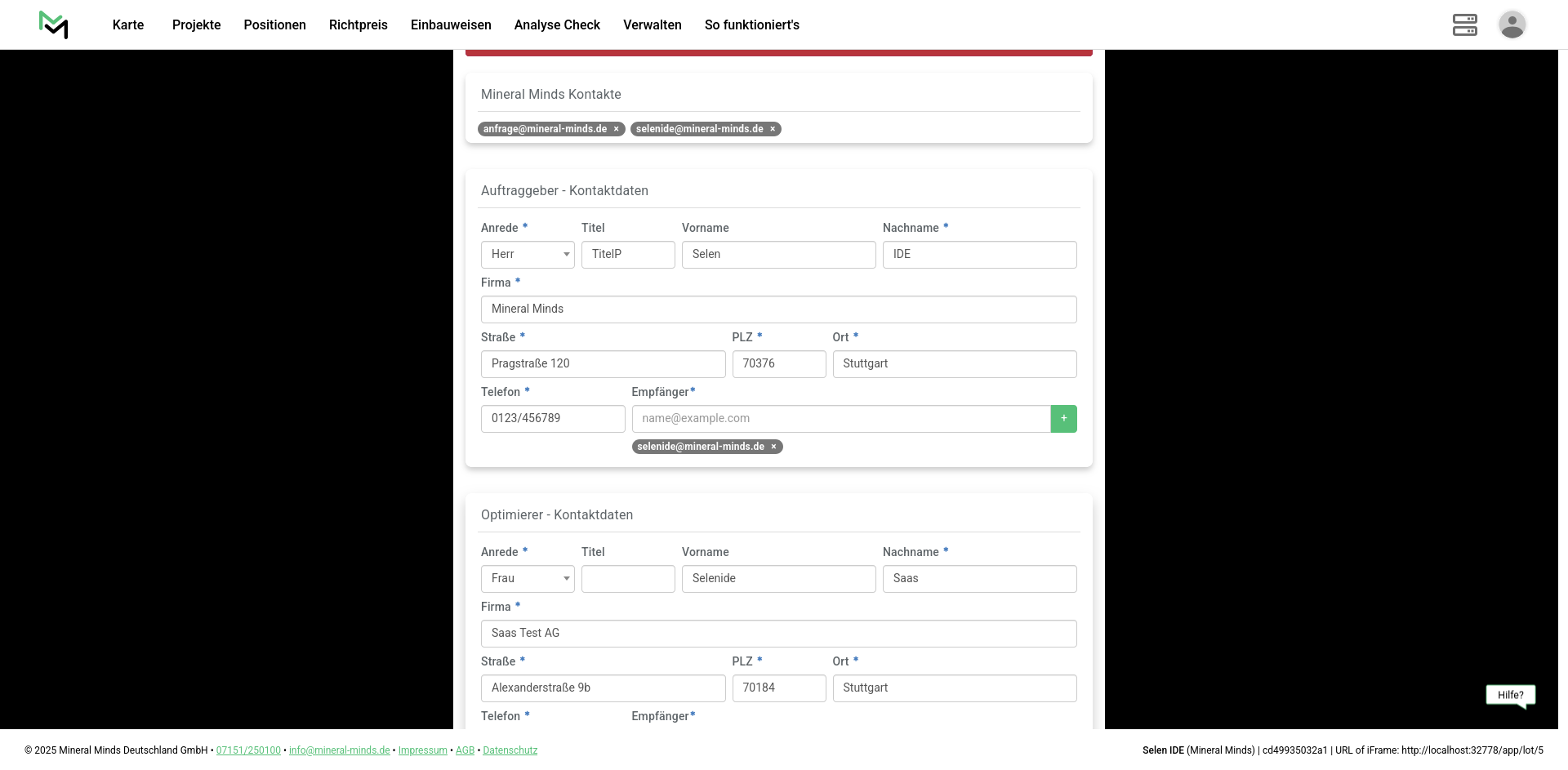This screenshot has width=1568, height=770.
Task: Open the Projekte menu item
Action: point(196,24)
